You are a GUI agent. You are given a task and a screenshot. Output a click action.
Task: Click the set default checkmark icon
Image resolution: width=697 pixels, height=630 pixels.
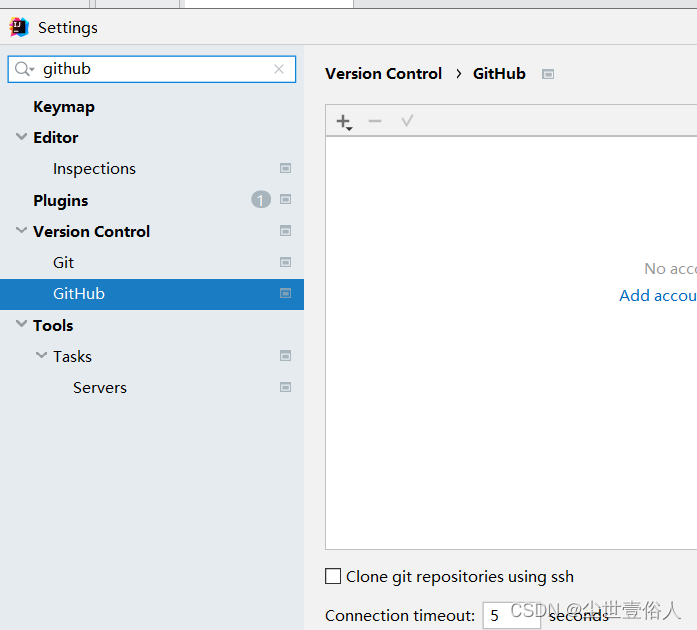407,120
